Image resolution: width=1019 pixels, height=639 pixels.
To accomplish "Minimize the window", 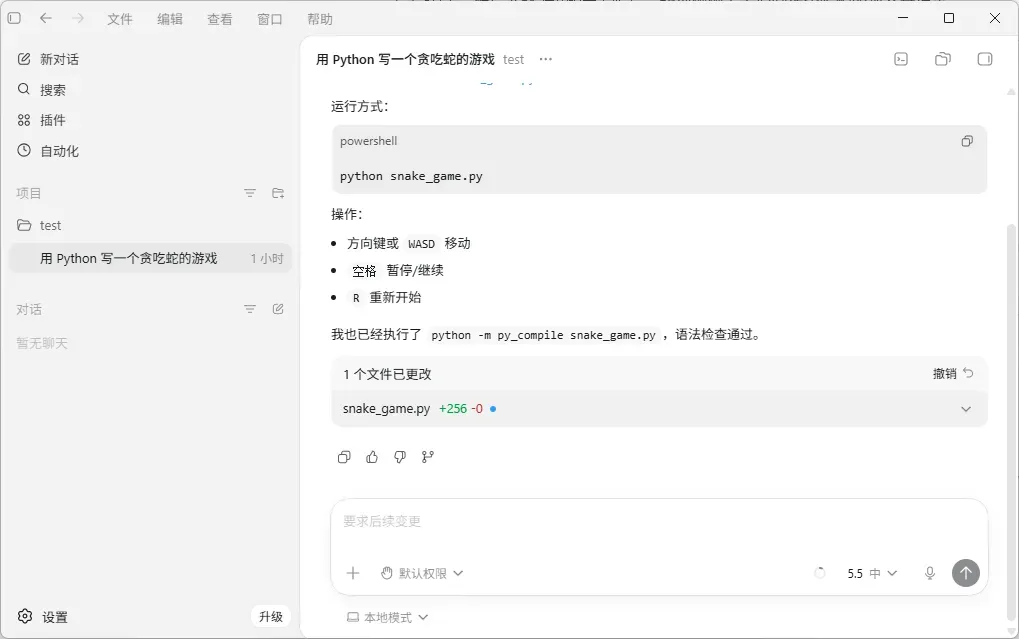I will (x=903, y=18).
